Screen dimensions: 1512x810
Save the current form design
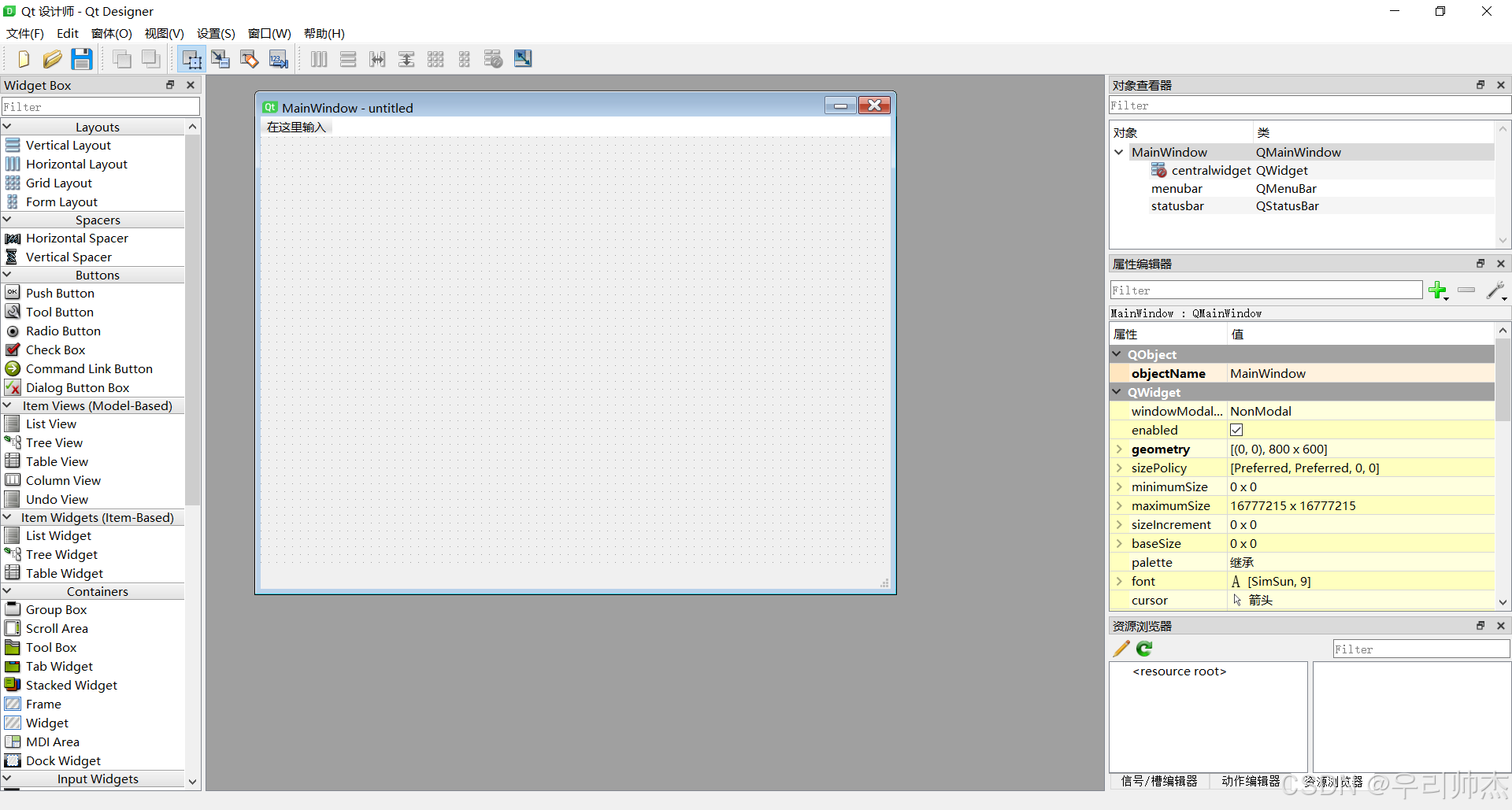pyautogui.click(x=81, y=58)
